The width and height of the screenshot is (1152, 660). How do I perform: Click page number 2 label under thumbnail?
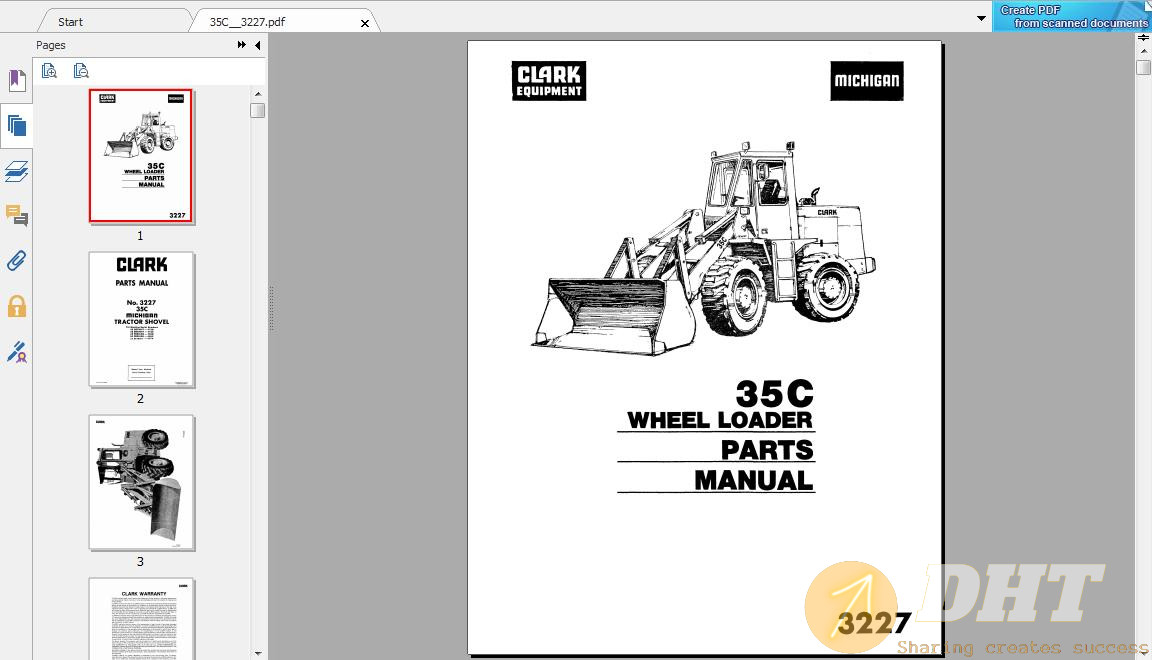[x=140, y=399]
